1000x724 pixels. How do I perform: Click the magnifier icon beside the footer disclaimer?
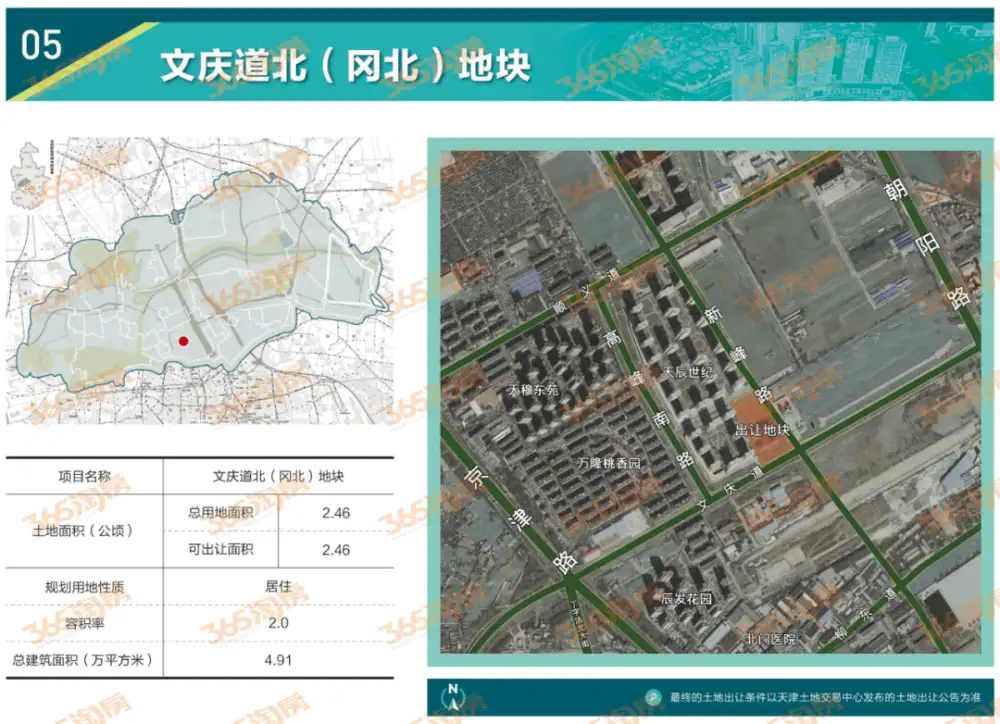(x=653, y=697)
